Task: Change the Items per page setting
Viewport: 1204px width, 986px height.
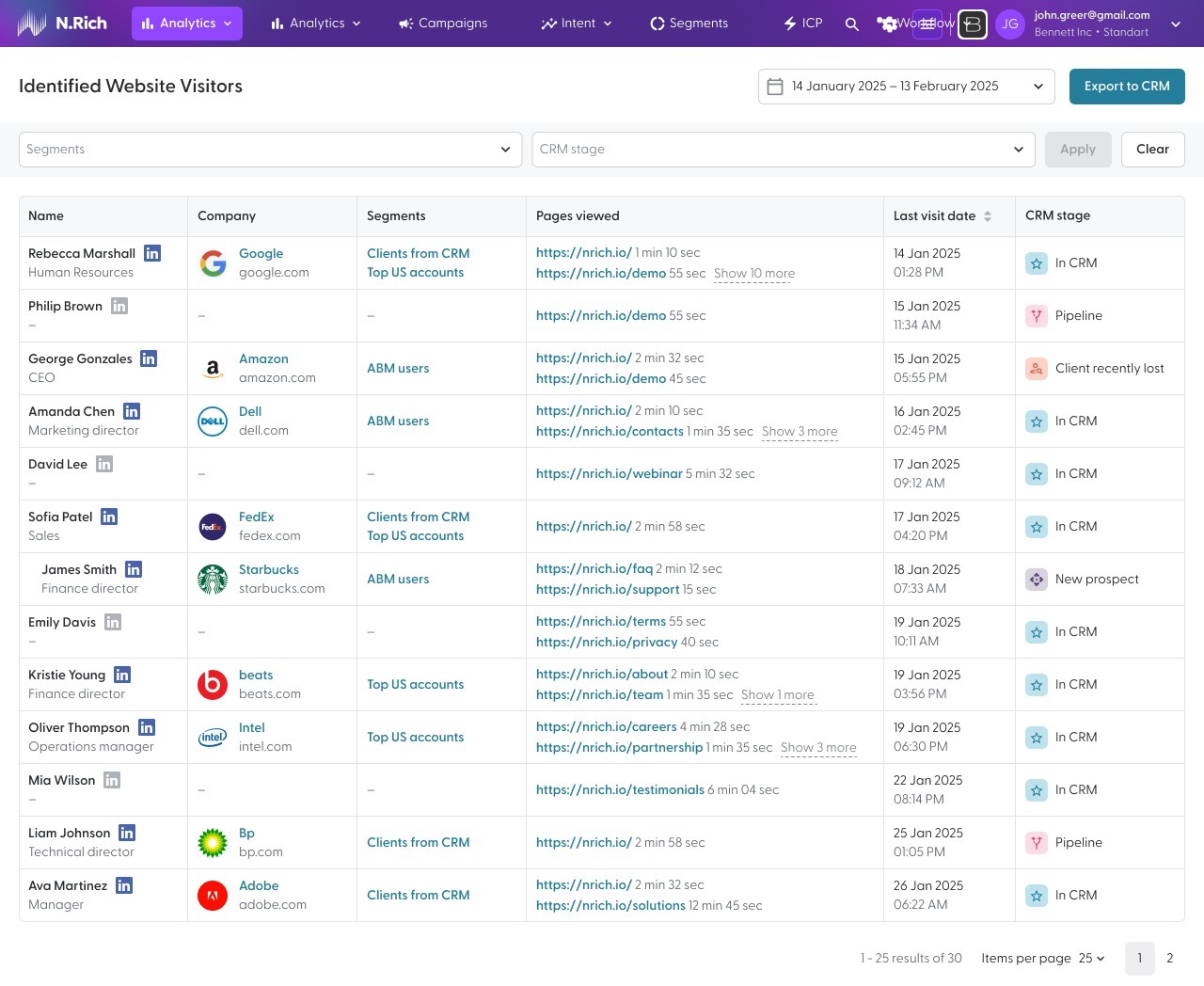Action: 1091,959
